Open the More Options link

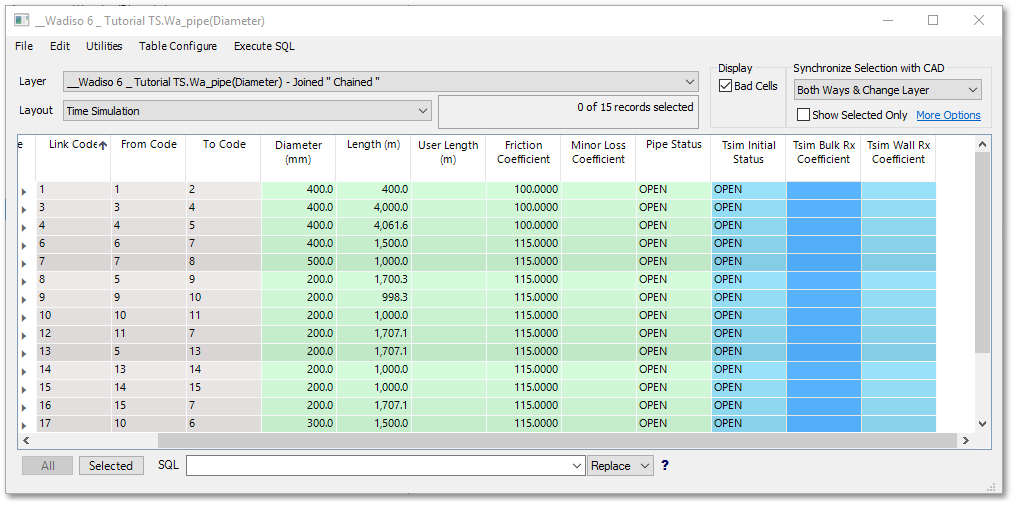click(x=948, y=115)
